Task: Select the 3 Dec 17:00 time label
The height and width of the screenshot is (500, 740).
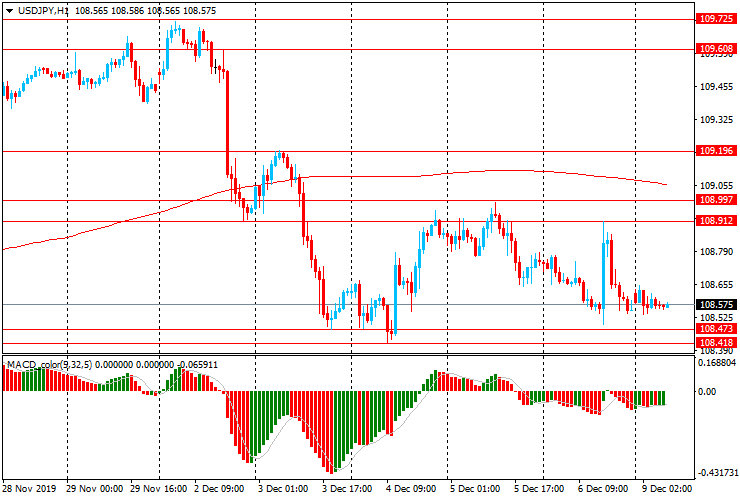Action: [x=347, y=488]
